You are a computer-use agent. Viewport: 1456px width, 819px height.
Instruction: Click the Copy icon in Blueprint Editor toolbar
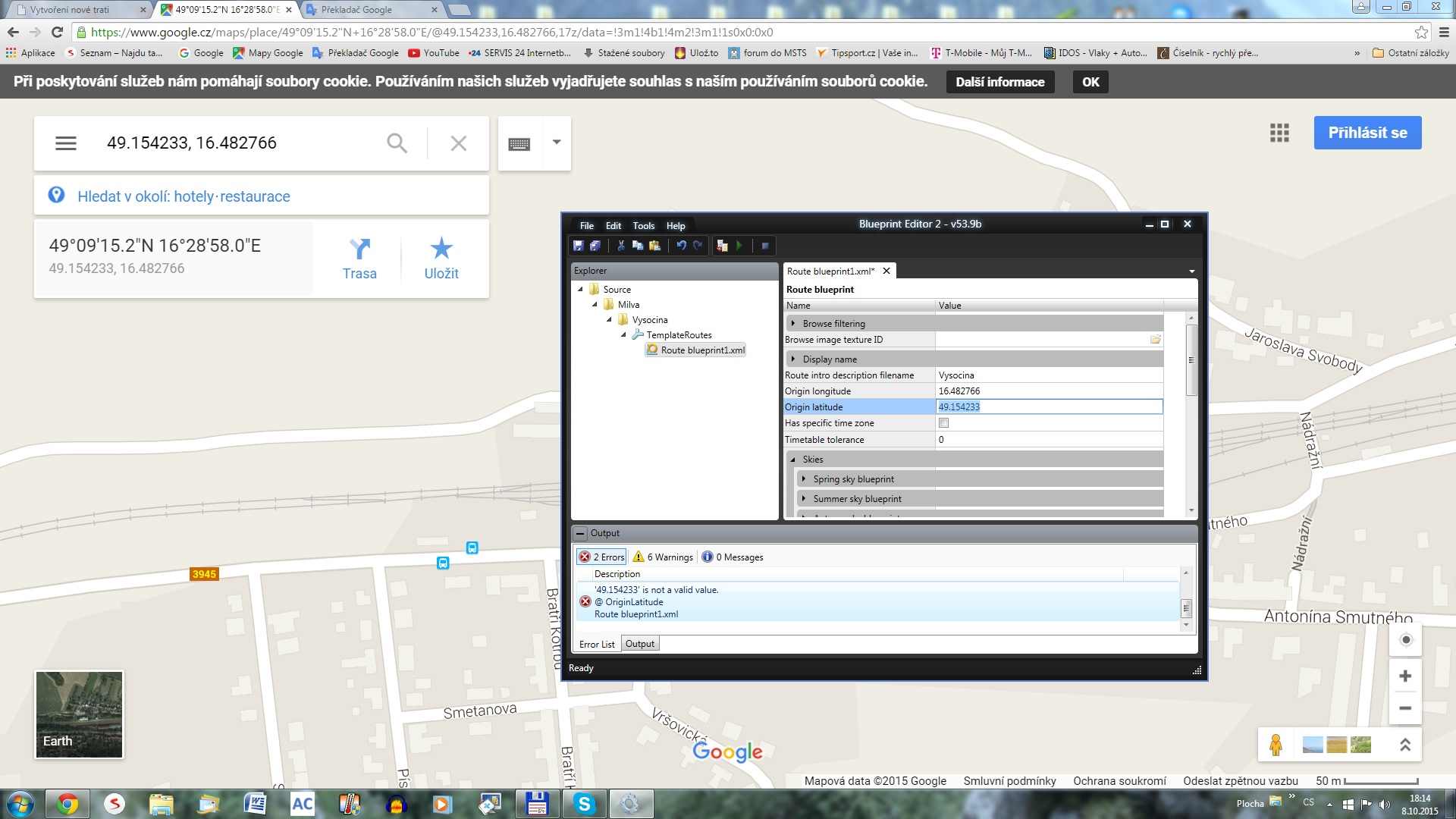point(638,246)
